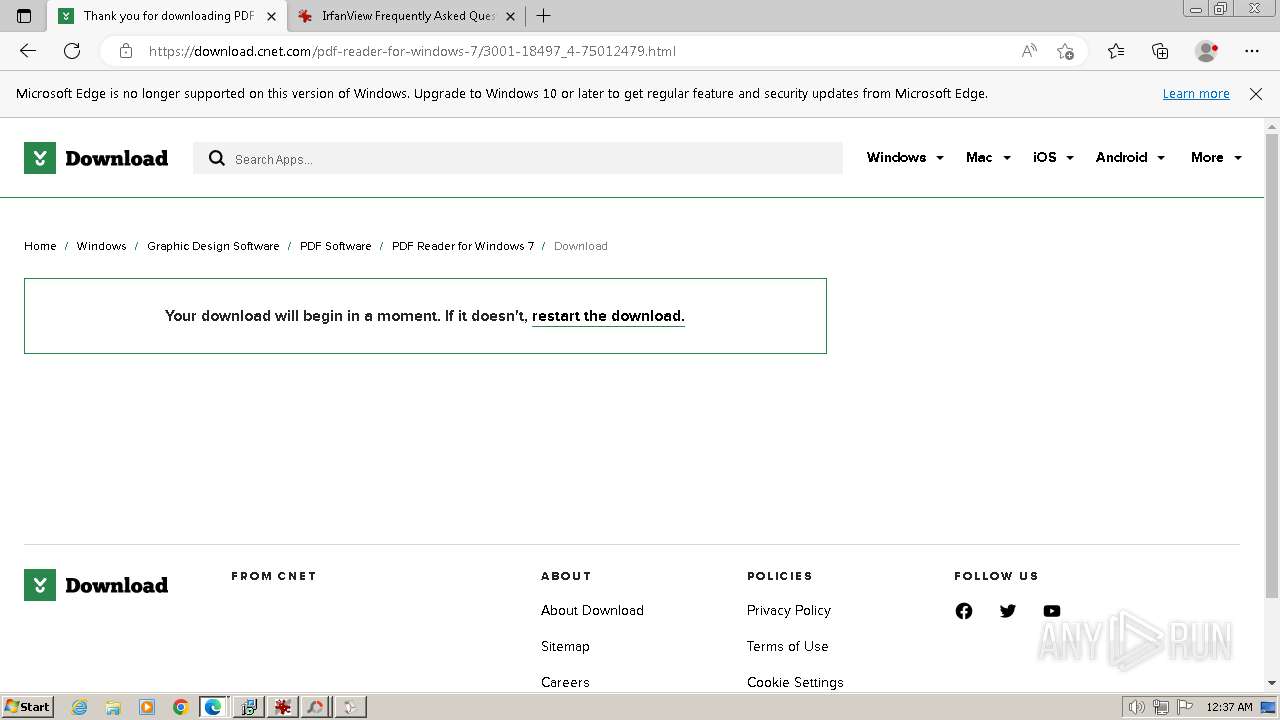Open Google Chrome from taskbar
The image size is (1280, 720).
point(180,707)
